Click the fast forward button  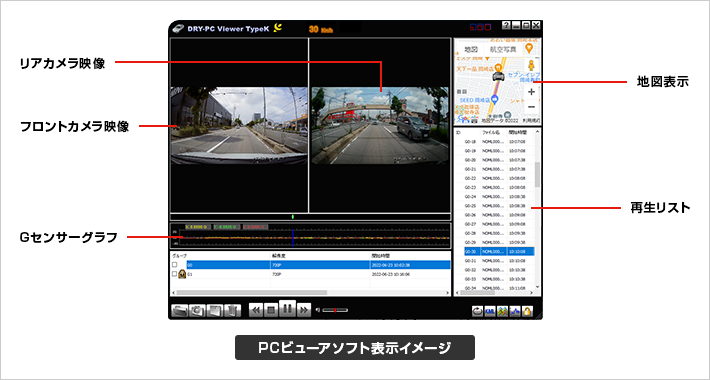304,310
